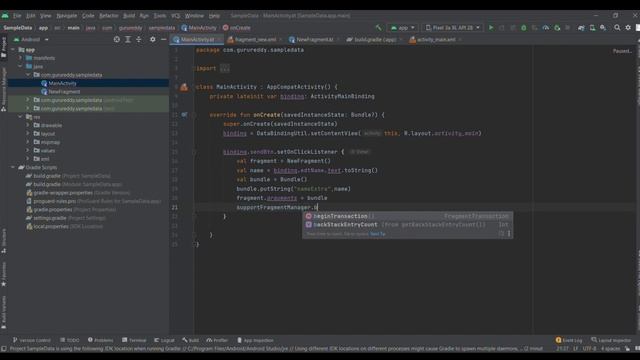Viewport: 640px width, 360px height.
Task: Open the Terminal tool window
Action: point(134,340)
